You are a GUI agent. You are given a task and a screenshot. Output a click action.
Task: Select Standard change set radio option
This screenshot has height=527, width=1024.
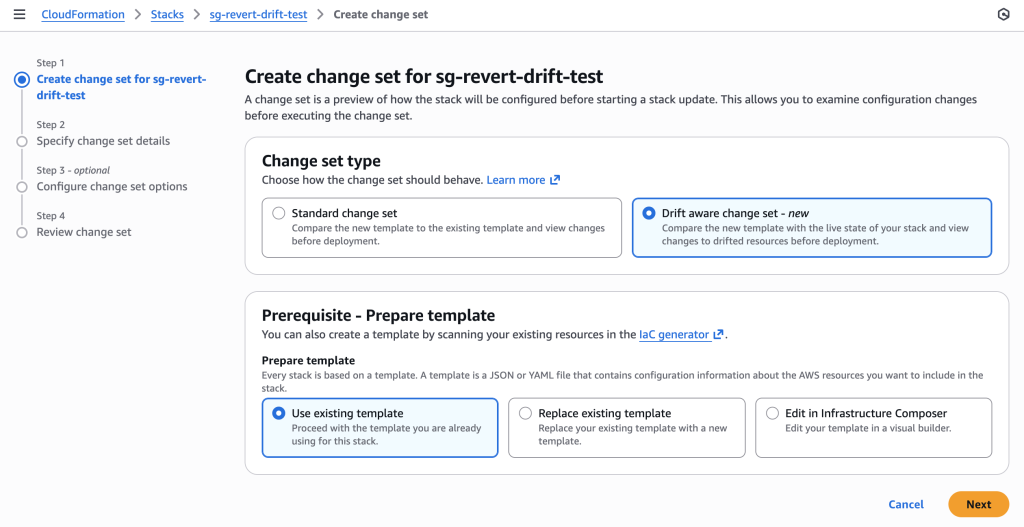pos(279,213)
